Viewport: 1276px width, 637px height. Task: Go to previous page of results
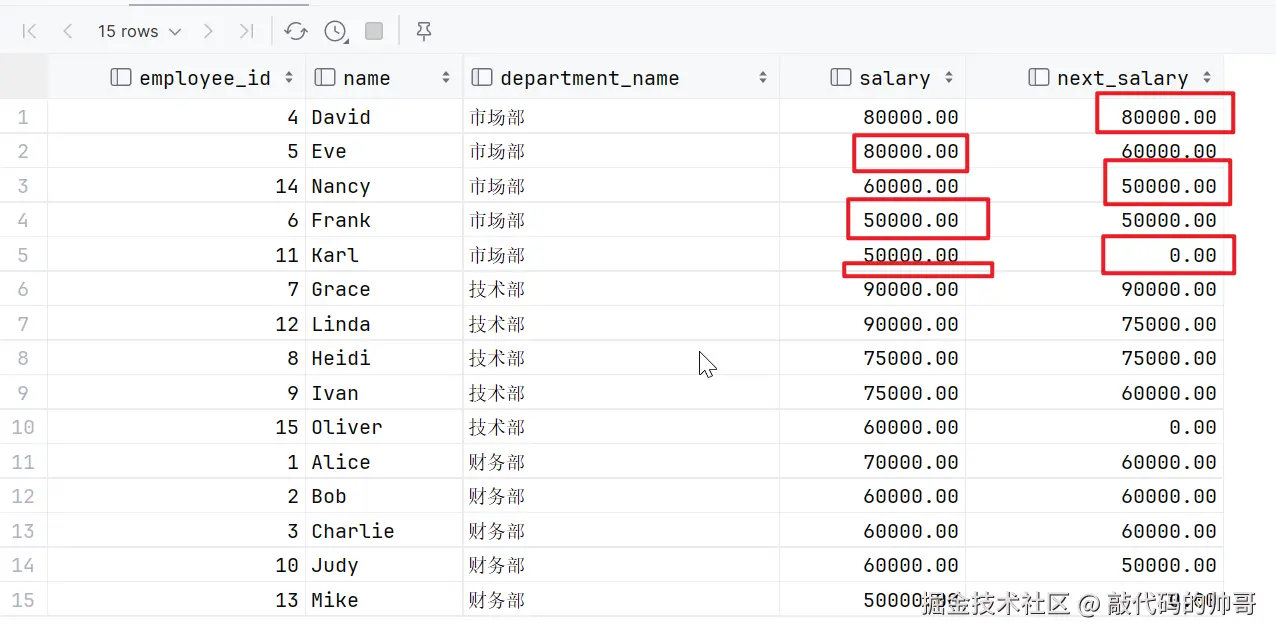click(x=67, y=32)
